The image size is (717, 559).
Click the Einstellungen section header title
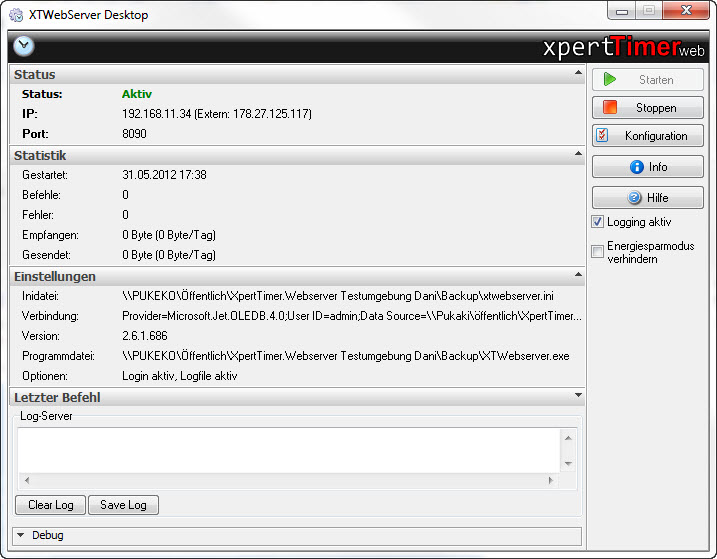pos(55,276)
